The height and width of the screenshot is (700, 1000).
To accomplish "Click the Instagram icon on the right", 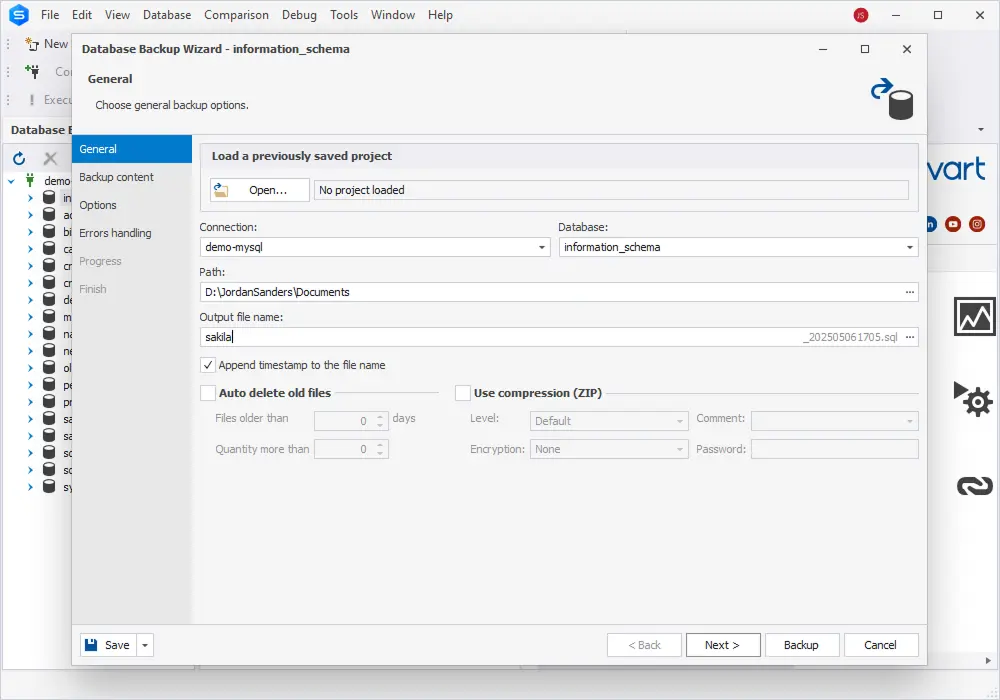I will (x=978, y=224).
